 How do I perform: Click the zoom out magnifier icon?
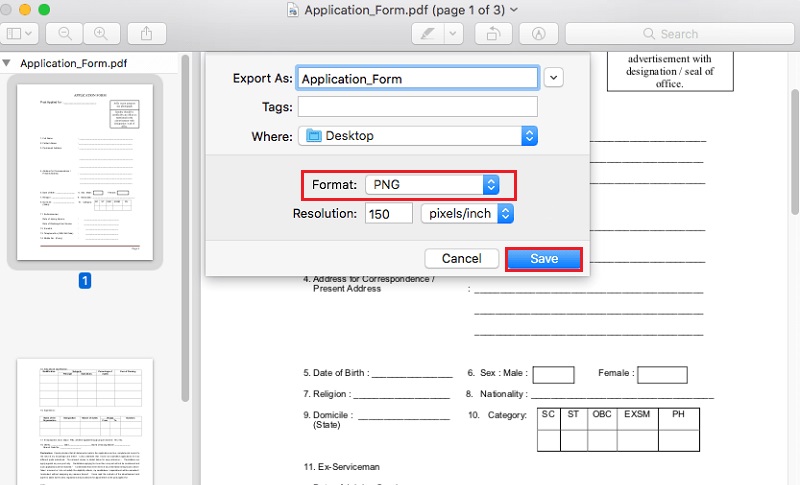pos(64,34)
